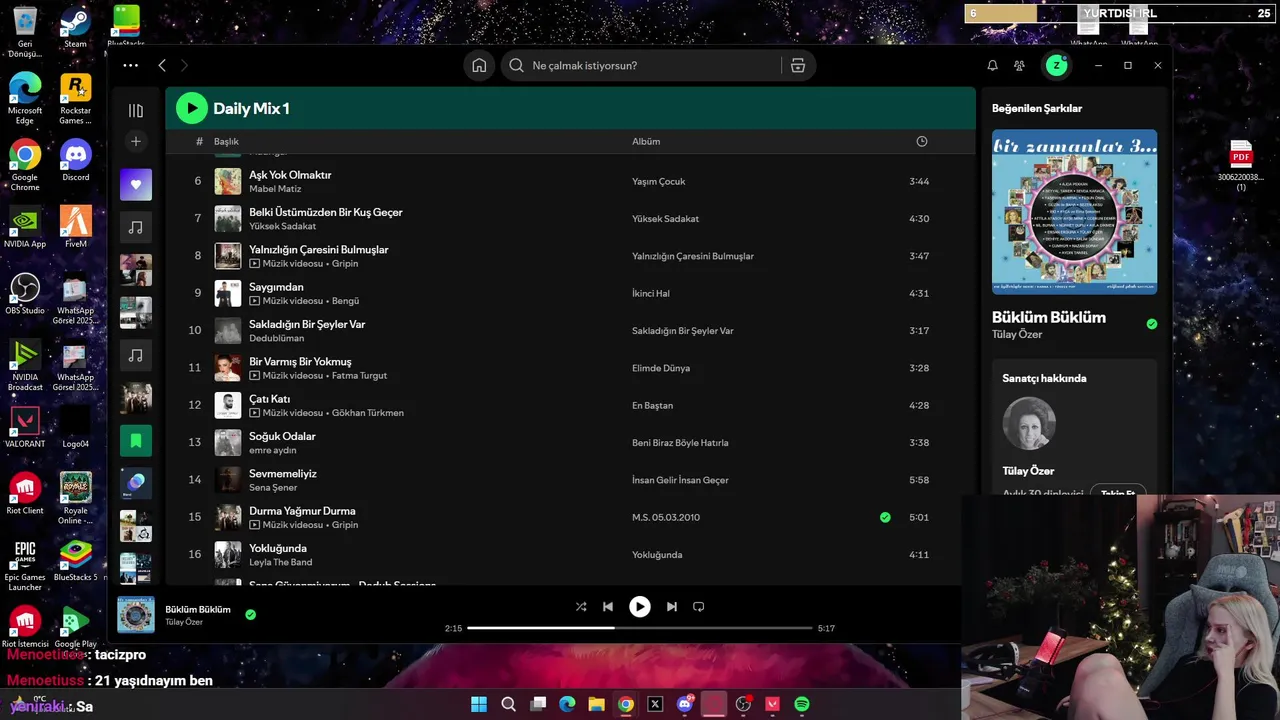The image size is (1280, 720).
Task: Open the artist link Leyla The Band
Action: tap(280, 562)
